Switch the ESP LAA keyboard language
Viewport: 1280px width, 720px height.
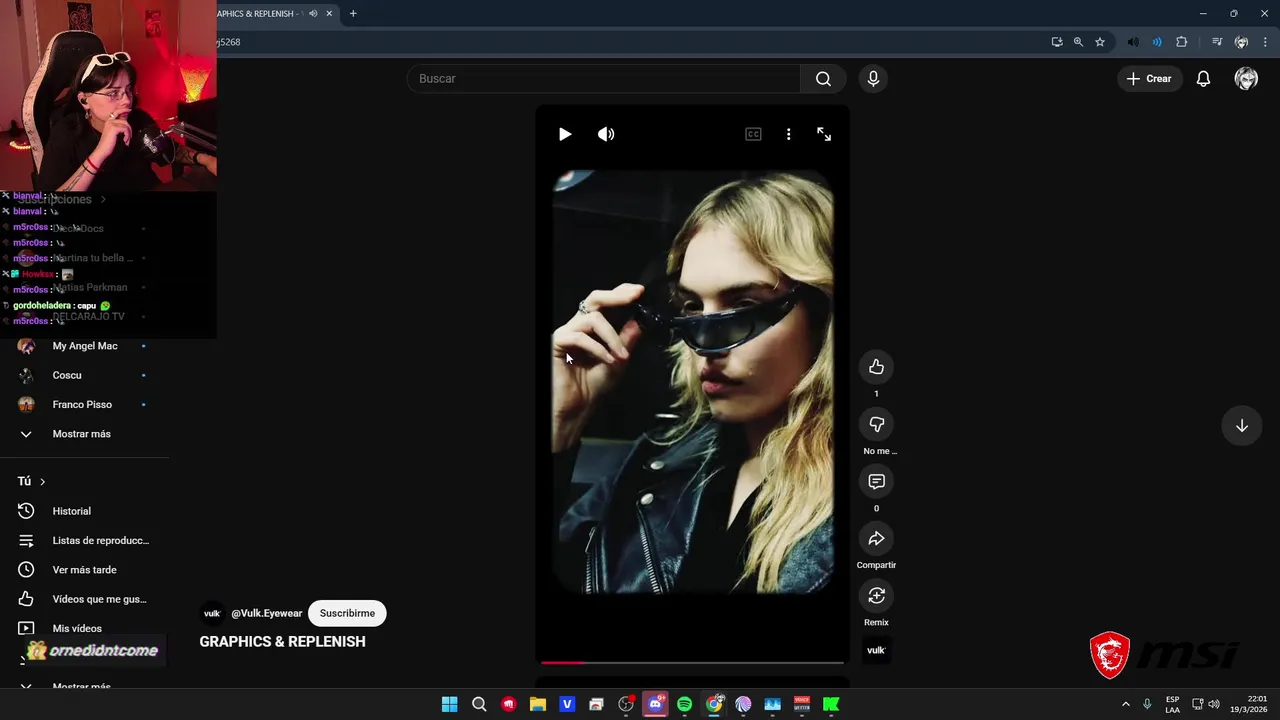[1172, 704]
